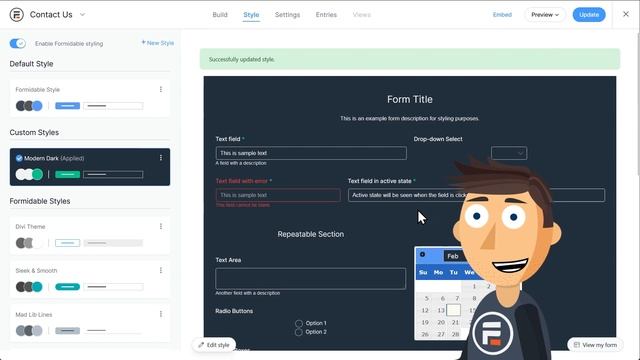Open the Views tab
The height and width of the screenshot is (360, 640).
(x=361, y=15)
